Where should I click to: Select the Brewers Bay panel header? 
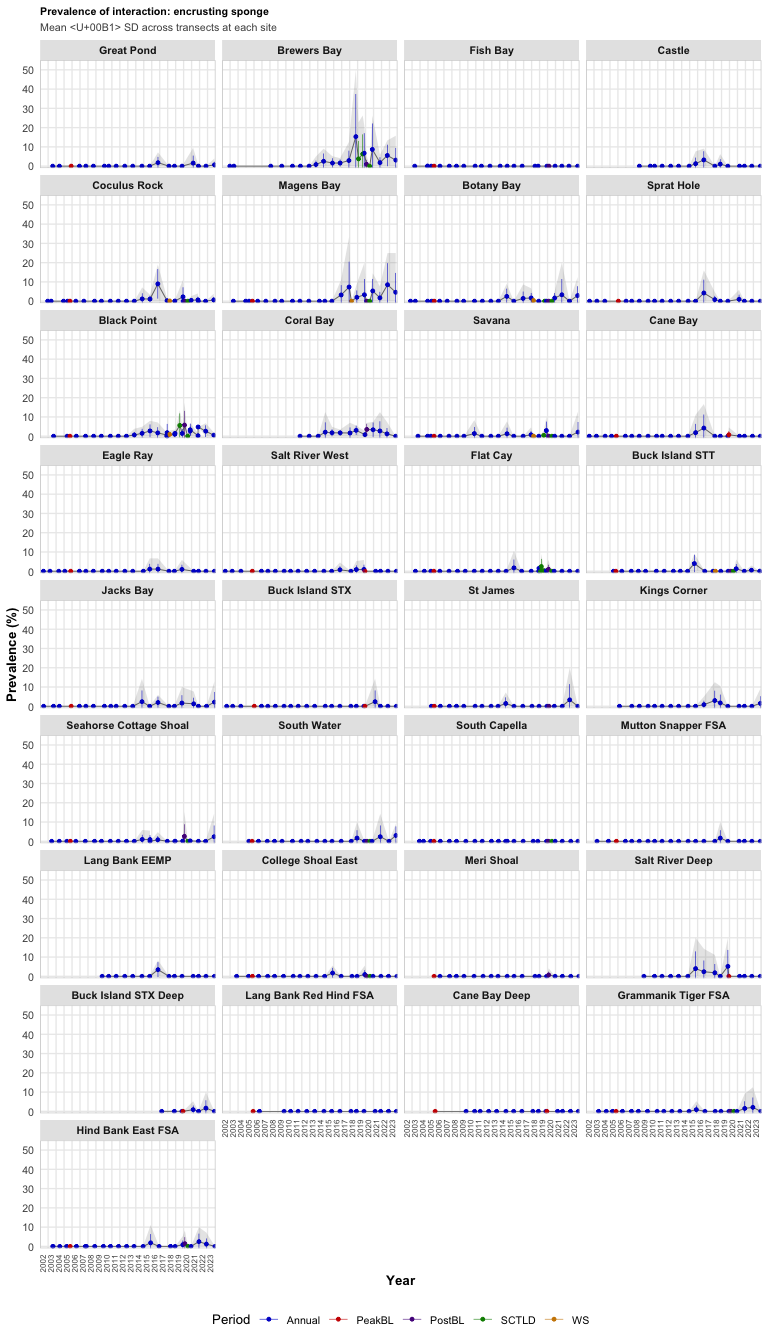[x=310, y=50]
